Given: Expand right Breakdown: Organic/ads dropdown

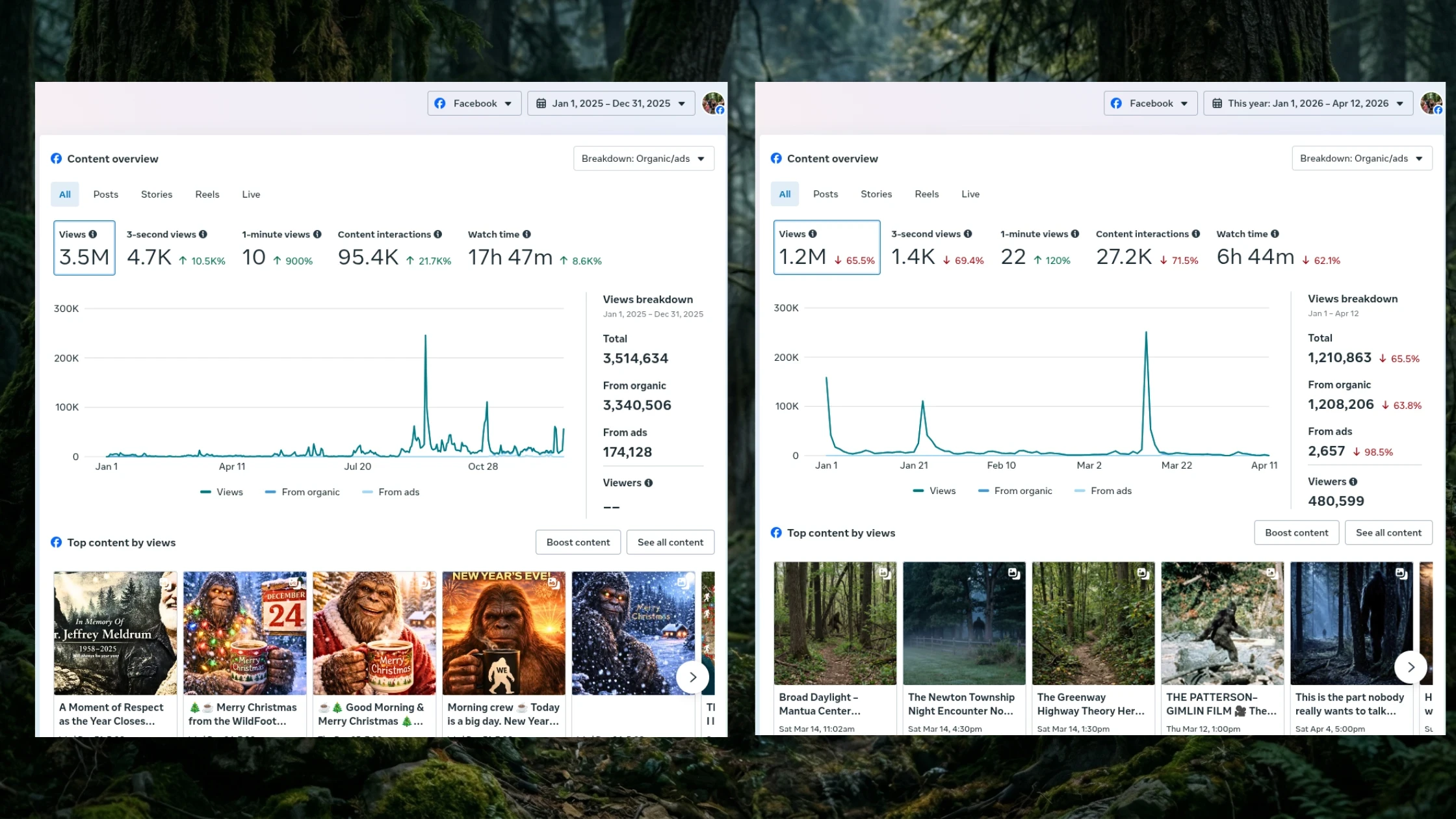Looking at the screenshot, I should 1362,159.
